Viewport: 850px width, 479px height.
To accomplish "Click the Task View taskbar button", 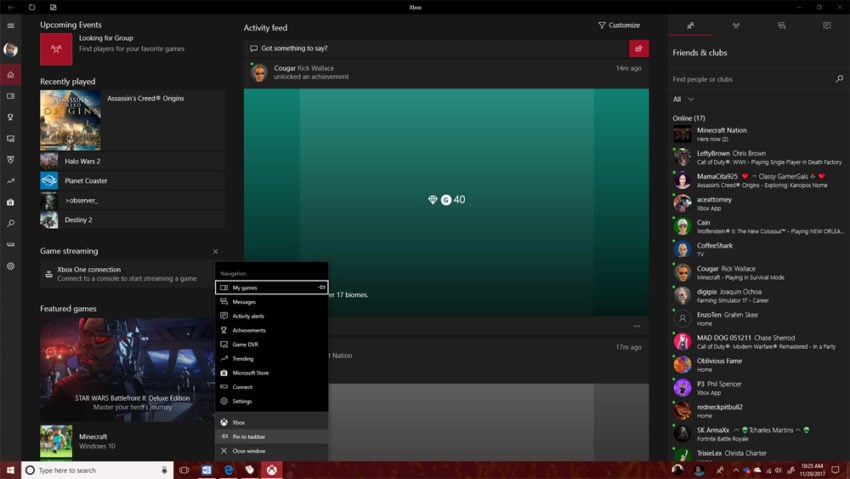I will click(184, 470).
